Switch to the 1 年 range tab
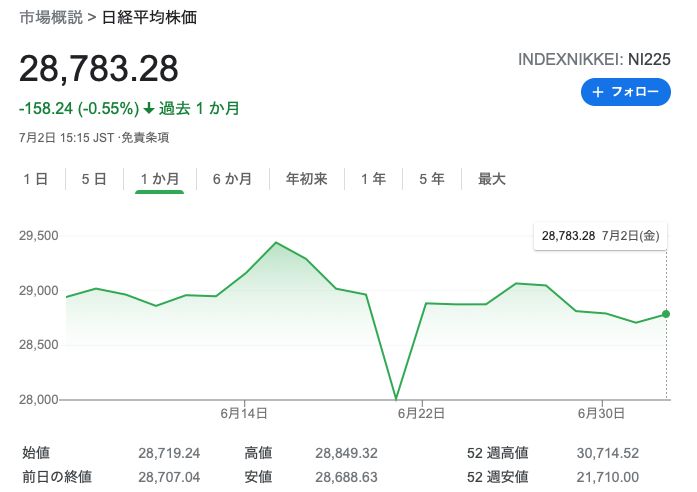 coord(373,179)
